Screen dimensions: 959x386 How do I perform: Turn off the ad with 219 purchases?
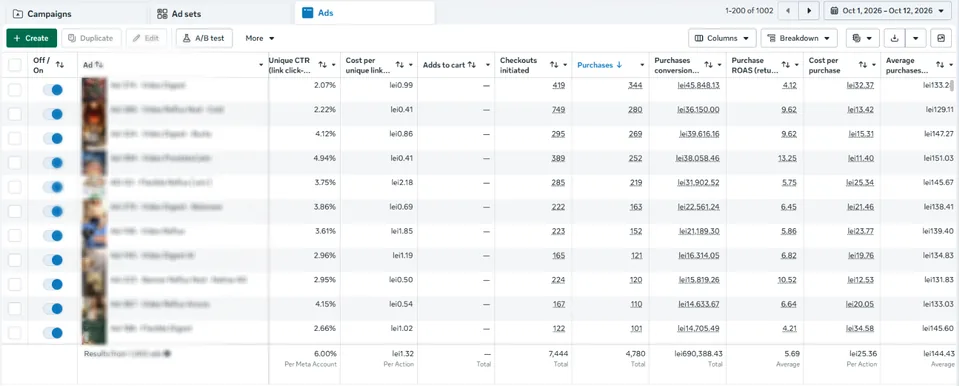53,187
